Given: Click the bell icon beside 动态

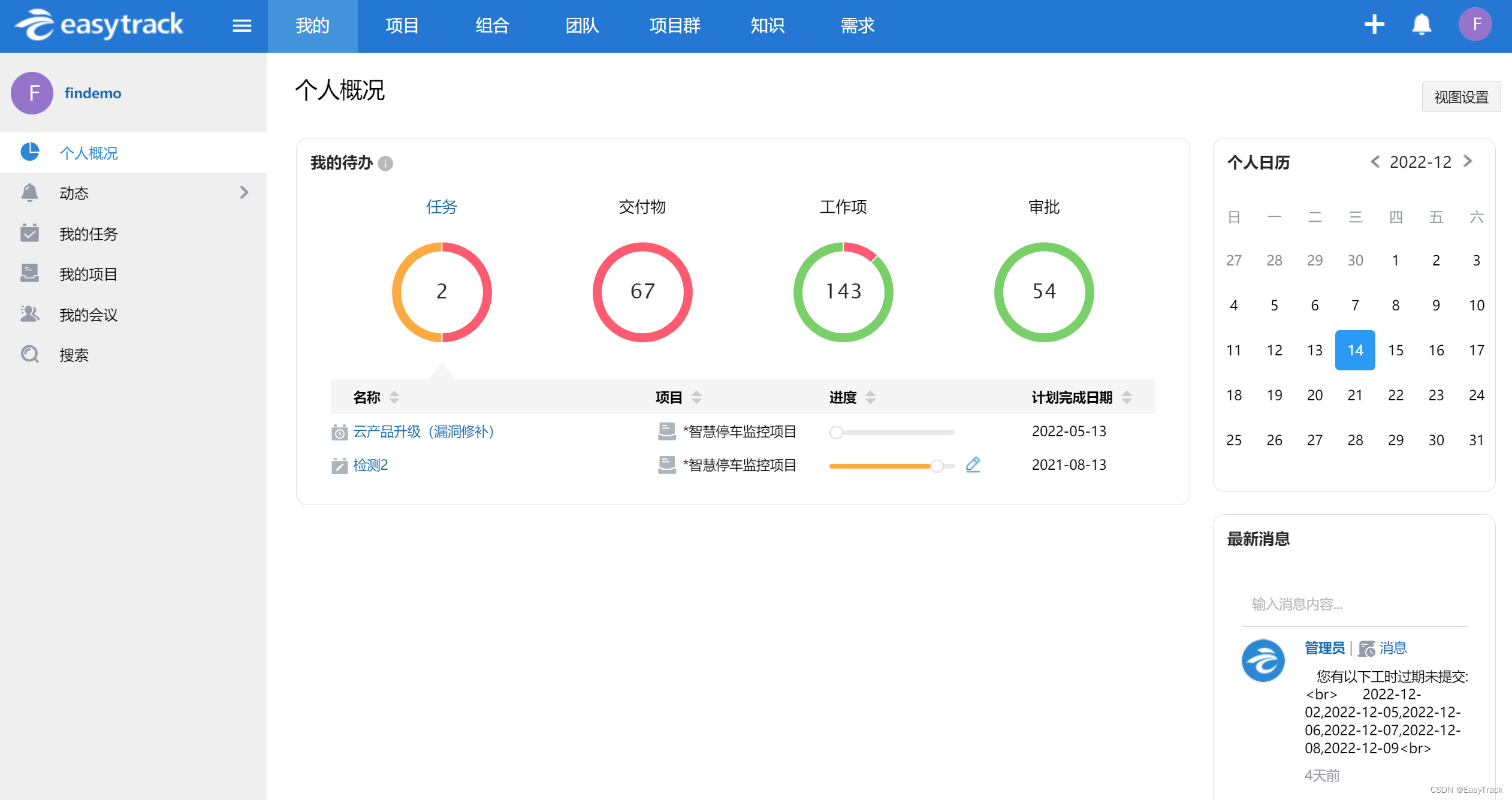Looking at the screenshot, I should click(30, 192).
